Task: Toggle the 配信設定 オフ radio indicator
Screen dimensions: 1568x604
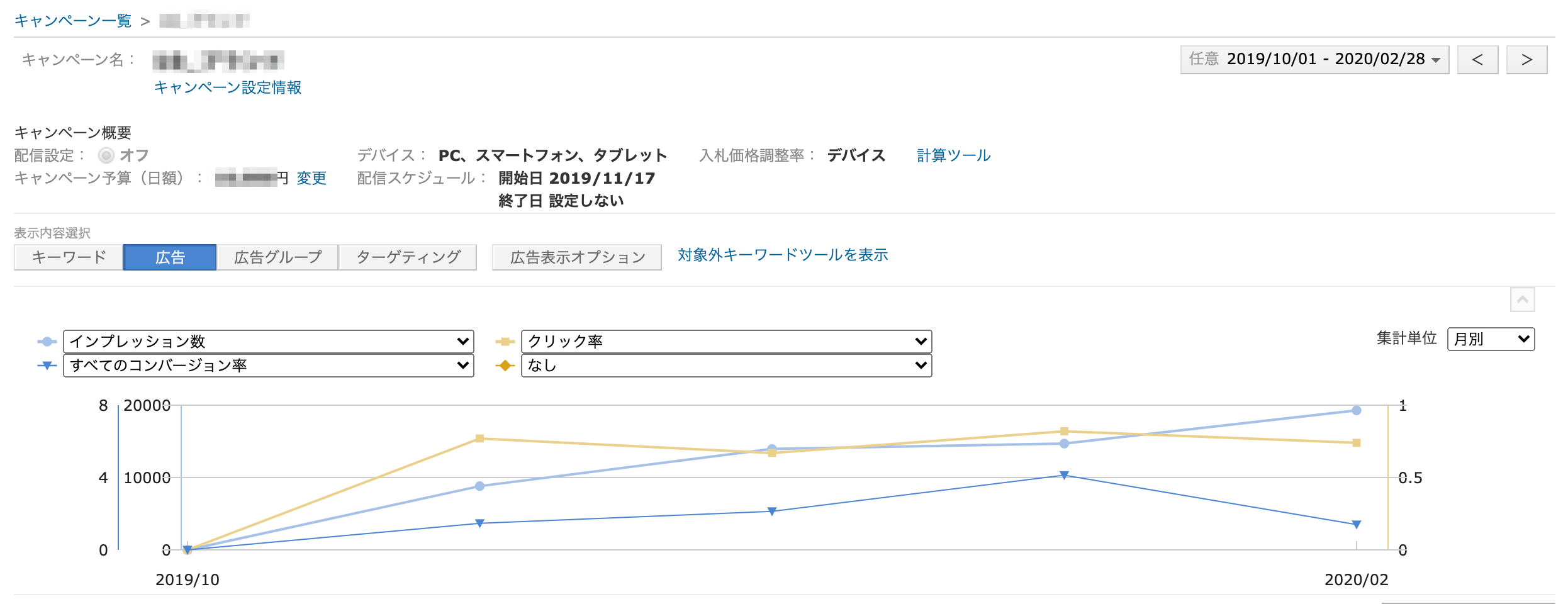Action: tap(106, 155)
